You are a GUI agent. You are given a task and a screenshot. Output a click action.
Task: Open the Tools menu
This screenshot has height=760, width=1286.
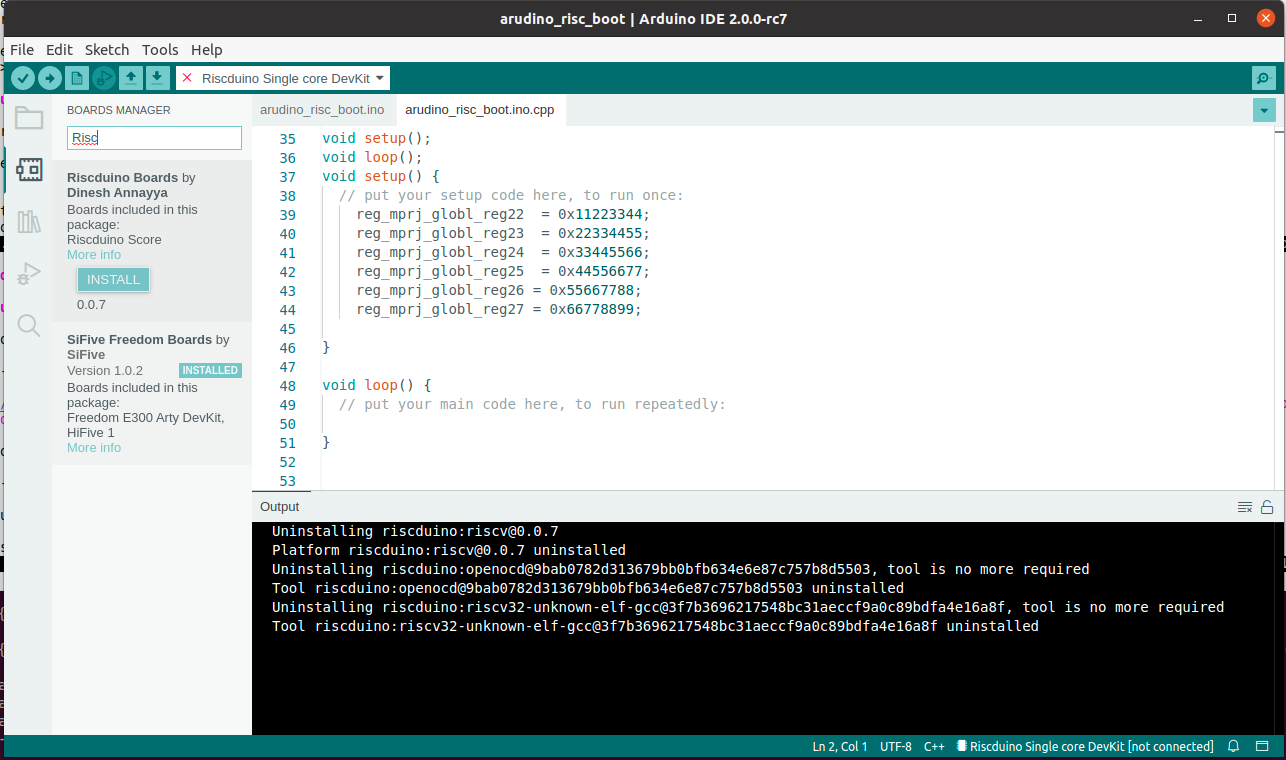coord(160,49)
